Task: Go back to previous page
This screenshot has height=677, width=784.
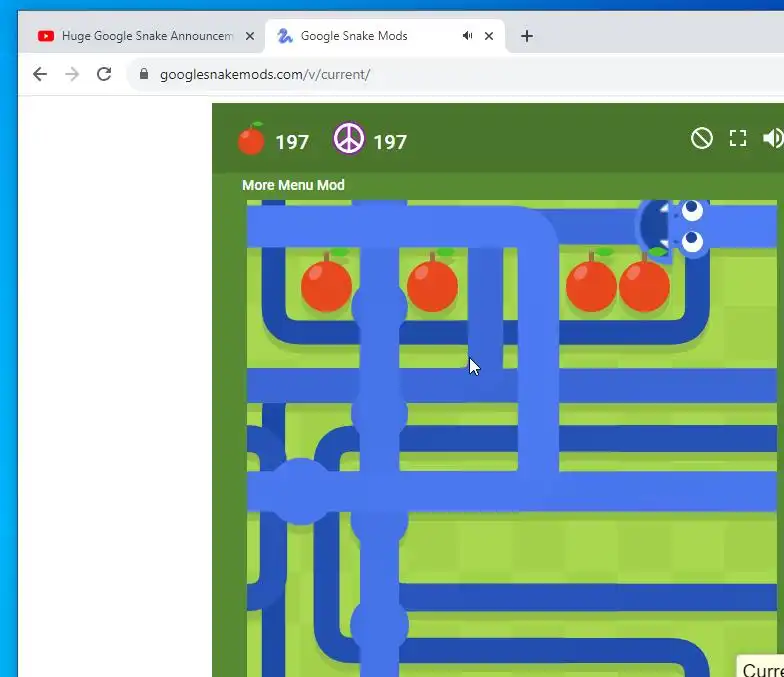Action: point(40,74)
